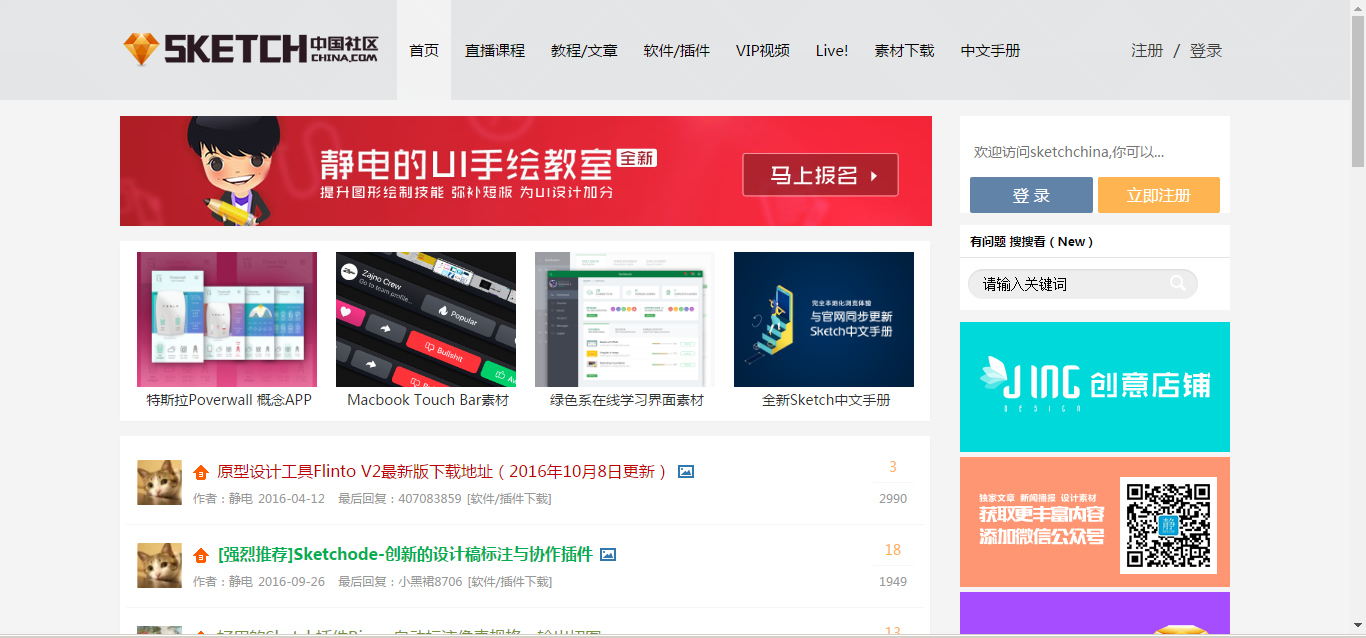Open 特斯拉Poverwall 概念APP thumbnail
This screenshot has height=638, width=1366.
click(227, 319)
